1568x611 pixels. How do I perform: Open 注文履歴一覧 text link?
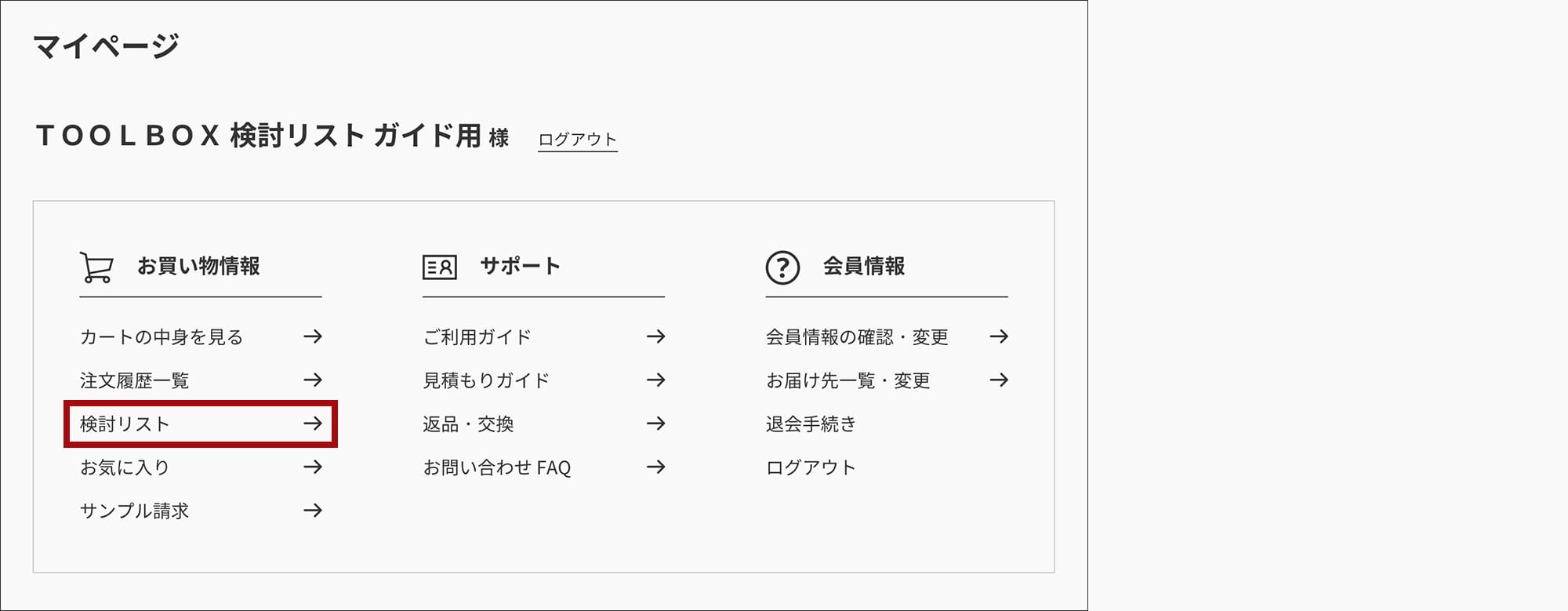[134, 380]
